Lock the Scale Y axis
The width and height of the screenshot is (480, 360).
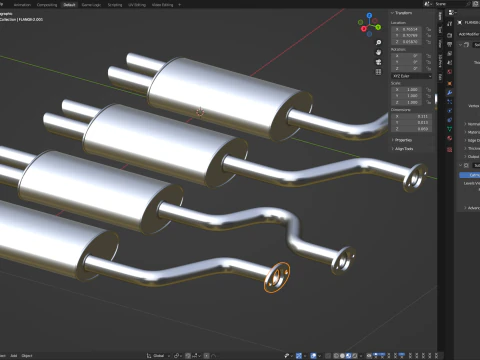point(428,96)
